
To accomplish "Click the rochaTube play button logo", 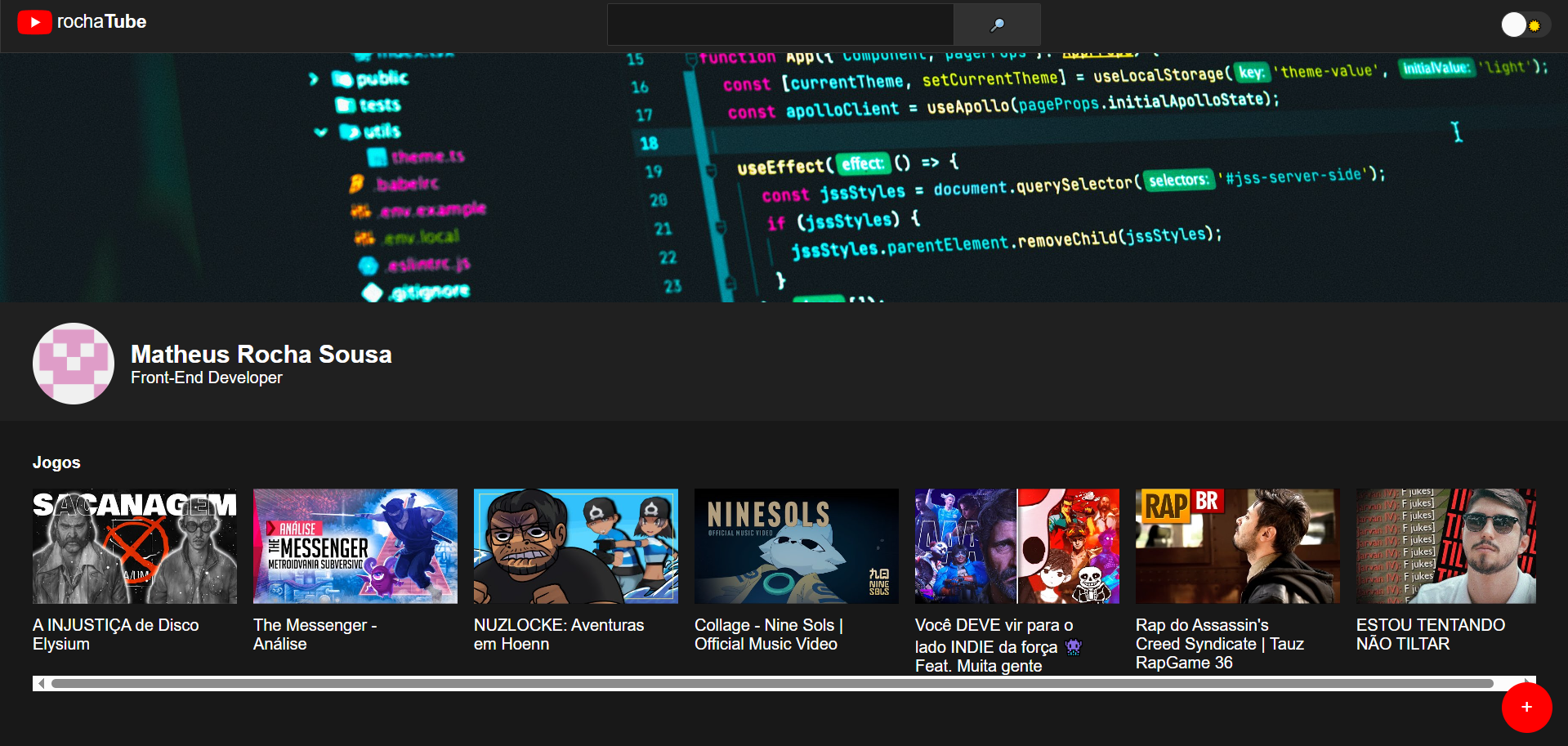I will point(34,22).
